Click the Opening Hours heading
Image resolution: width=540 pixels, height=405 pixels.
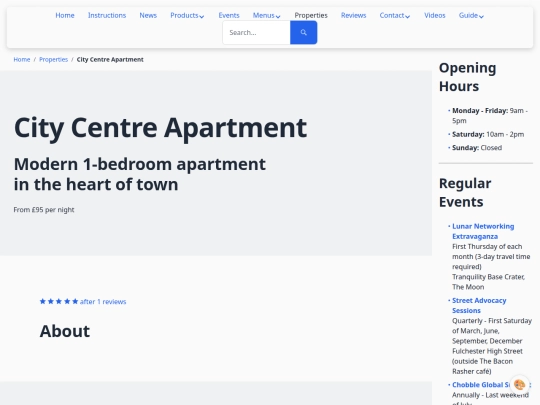tap(467, 77)
